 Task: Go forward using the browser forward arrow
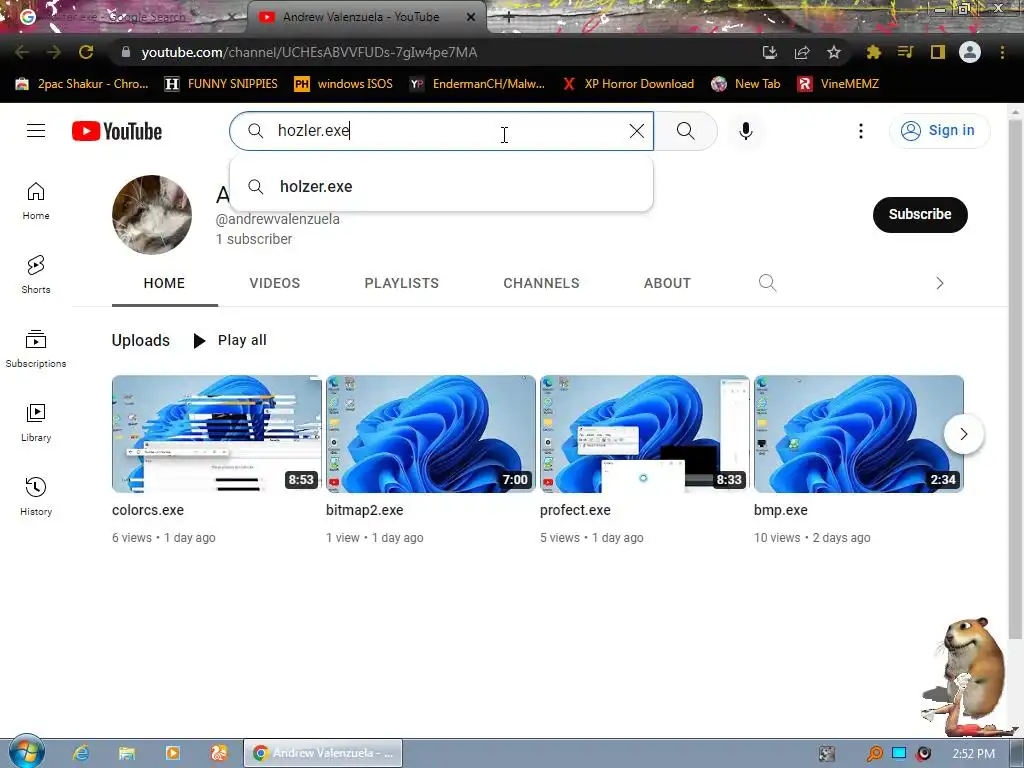click(54, 52)
